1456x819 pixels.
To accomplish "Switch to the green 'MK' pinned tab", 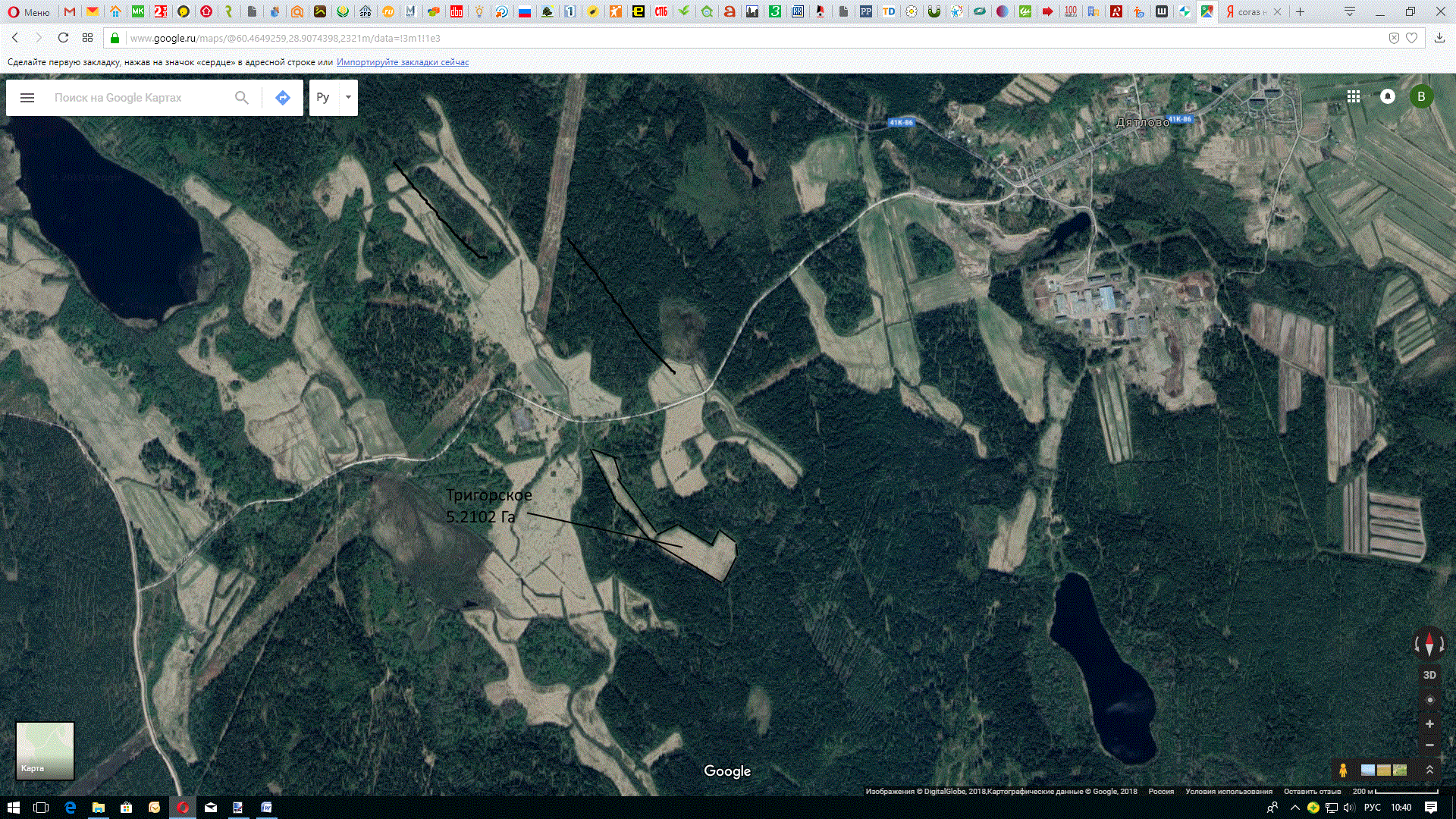I will tap(138, 11).
